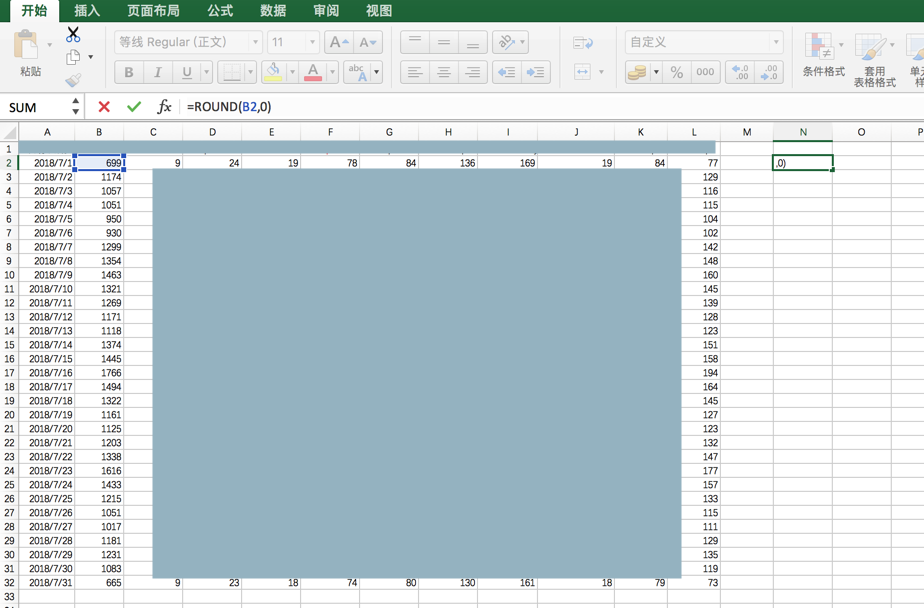Open the currency format dropdown arrow
Image resolution: width=924 pixels, height=608 pixels.
(656, 72)
